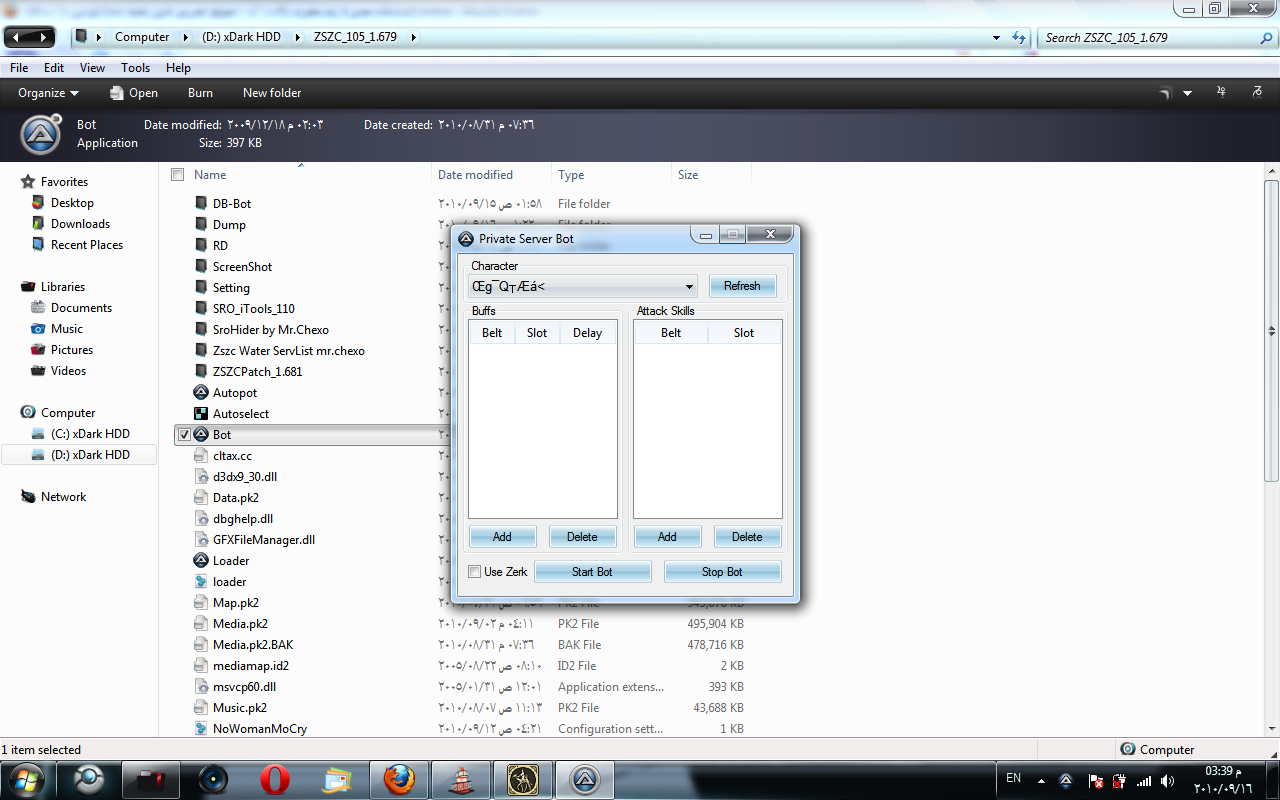
Task: Select the DB-Bot folder icon
Action: [201, 204]
